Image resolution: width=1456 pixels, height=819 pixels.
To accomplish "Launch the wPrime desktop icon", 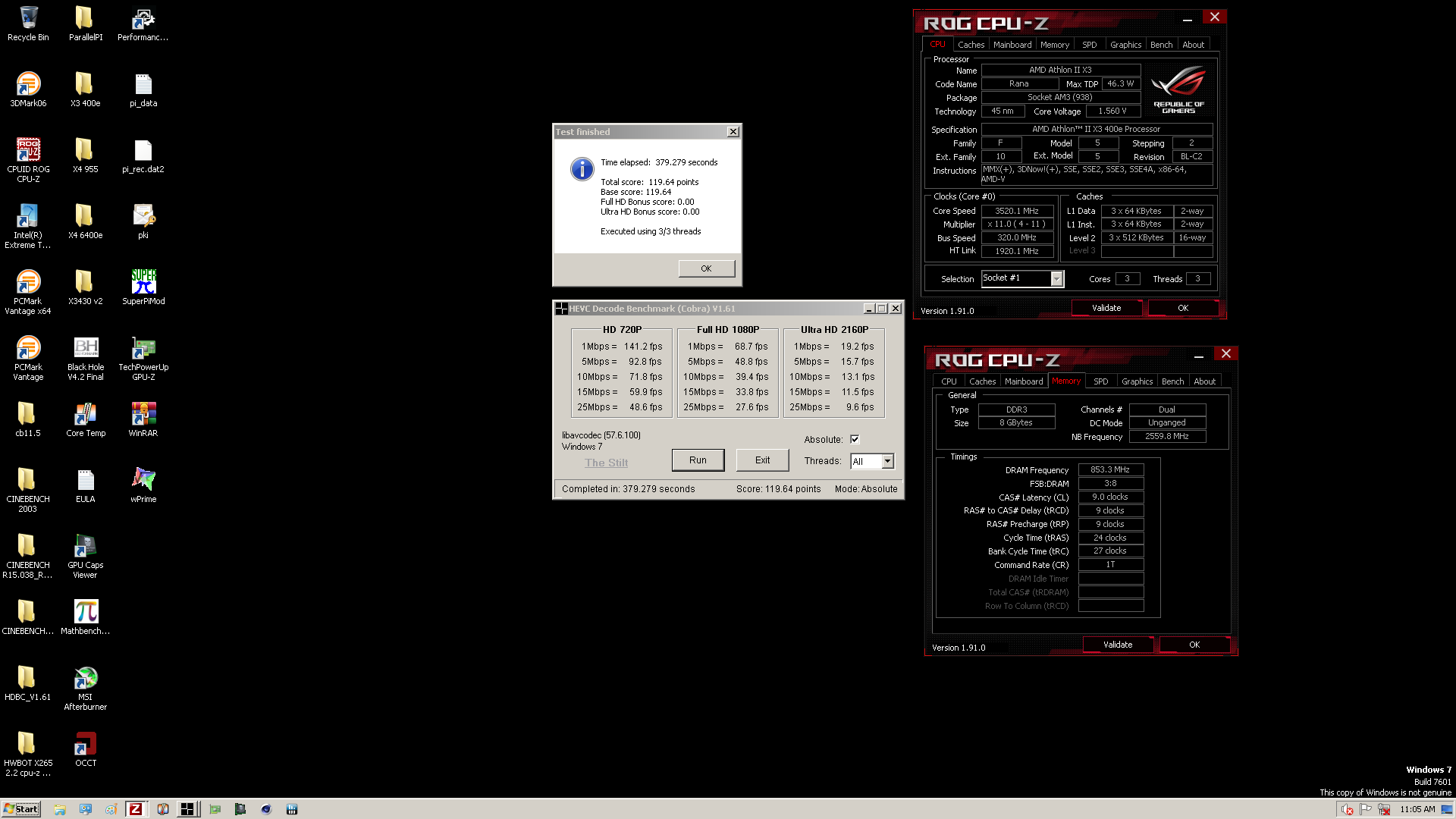I will [x=143, y=485].
